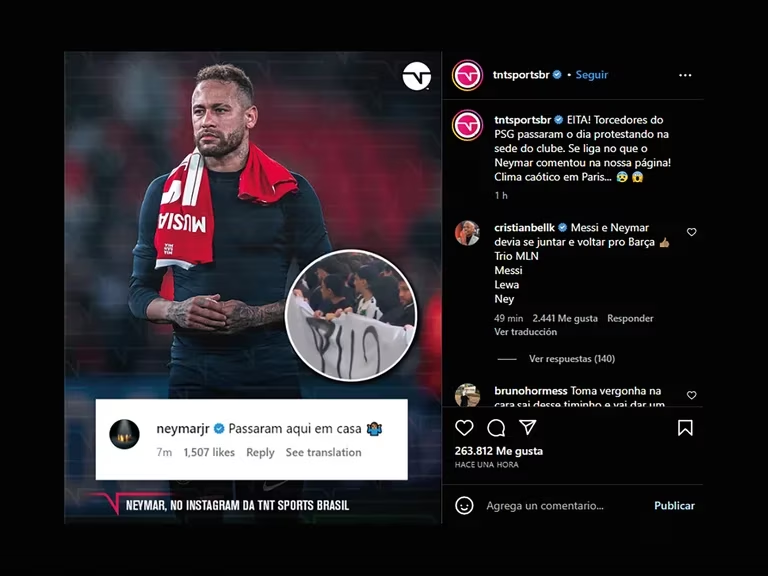Publish comment with Publicar
The height and width of the screenshot is (576, 768).
(674, 505)
